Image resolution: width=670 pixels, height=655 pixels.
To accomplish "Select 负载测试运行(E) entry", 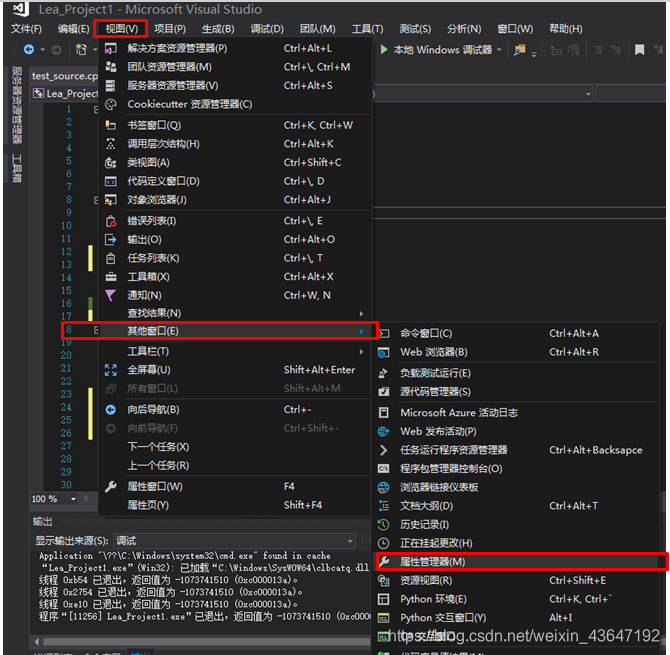I will [x=518, y=373].
